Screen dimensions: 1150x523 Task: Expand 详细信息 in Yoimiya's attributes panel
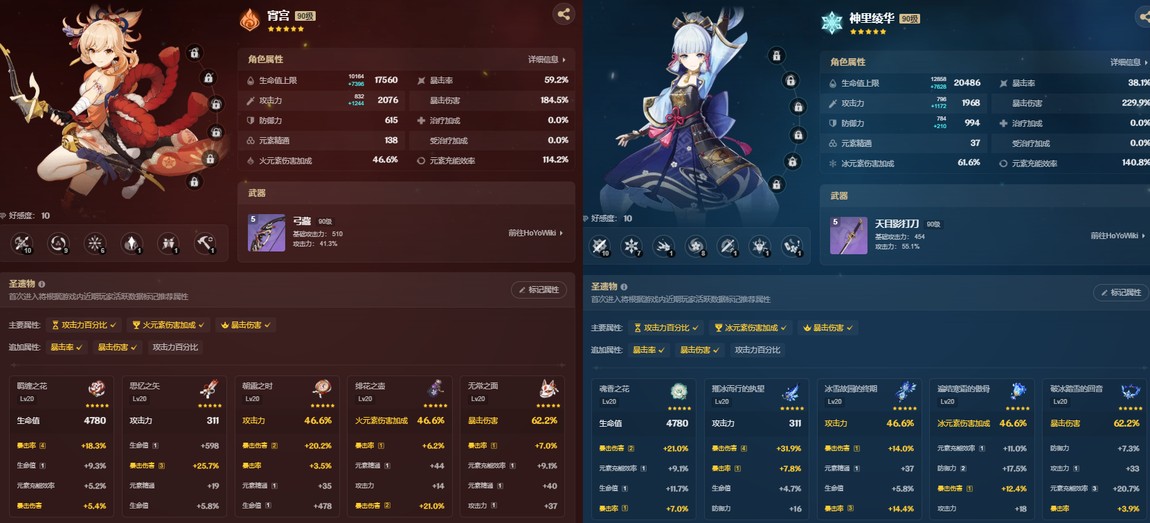(547, 59)
